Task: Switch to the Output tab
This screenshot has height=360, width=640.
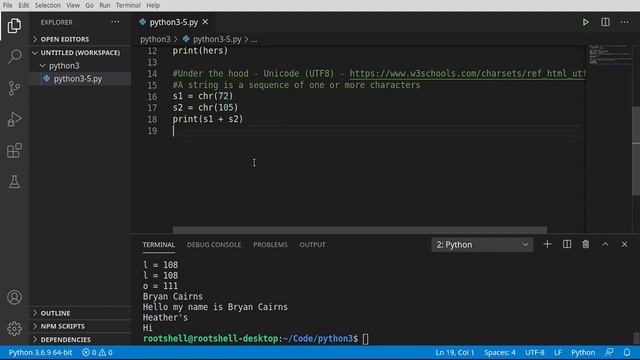Action: (x=313, y=244)
